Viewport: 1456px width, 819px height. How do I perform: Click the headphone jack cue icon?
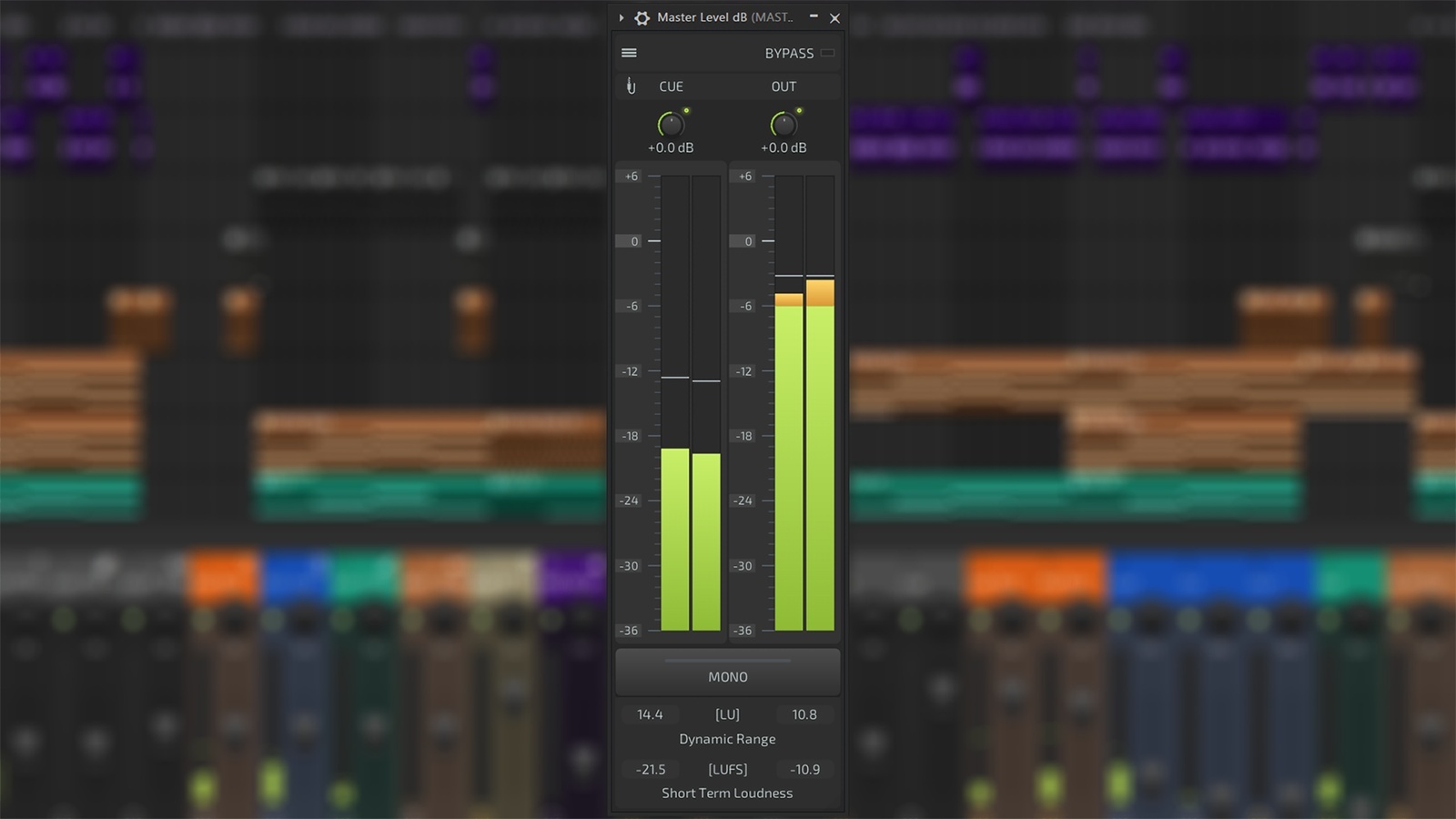click(631, 86)
